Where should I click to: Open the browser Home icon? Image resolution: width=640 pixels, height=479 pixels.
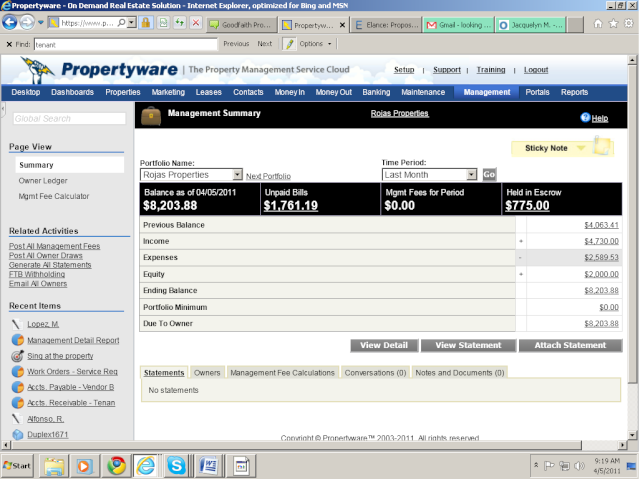click(598, 24)
